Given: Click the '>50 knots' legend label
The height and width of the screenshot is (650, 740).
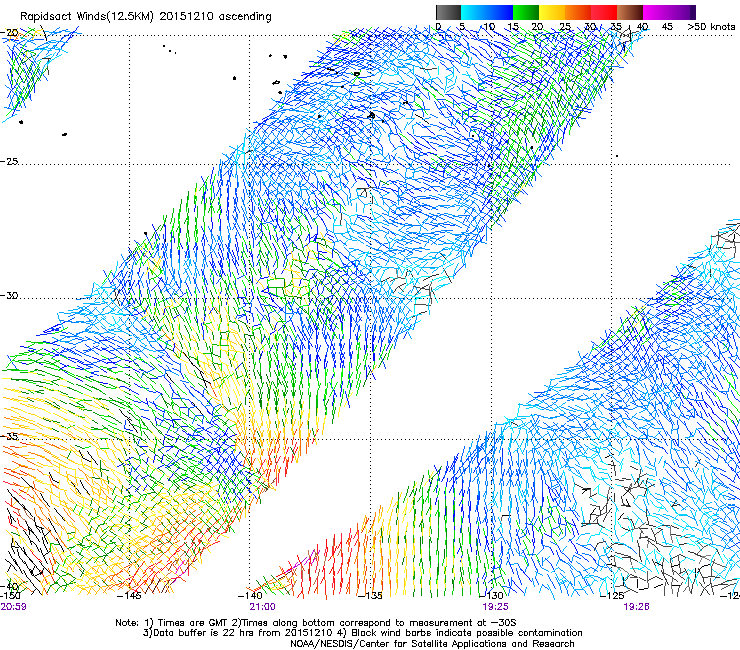Looking at the screenshot, I should click(x=711, y=27).
